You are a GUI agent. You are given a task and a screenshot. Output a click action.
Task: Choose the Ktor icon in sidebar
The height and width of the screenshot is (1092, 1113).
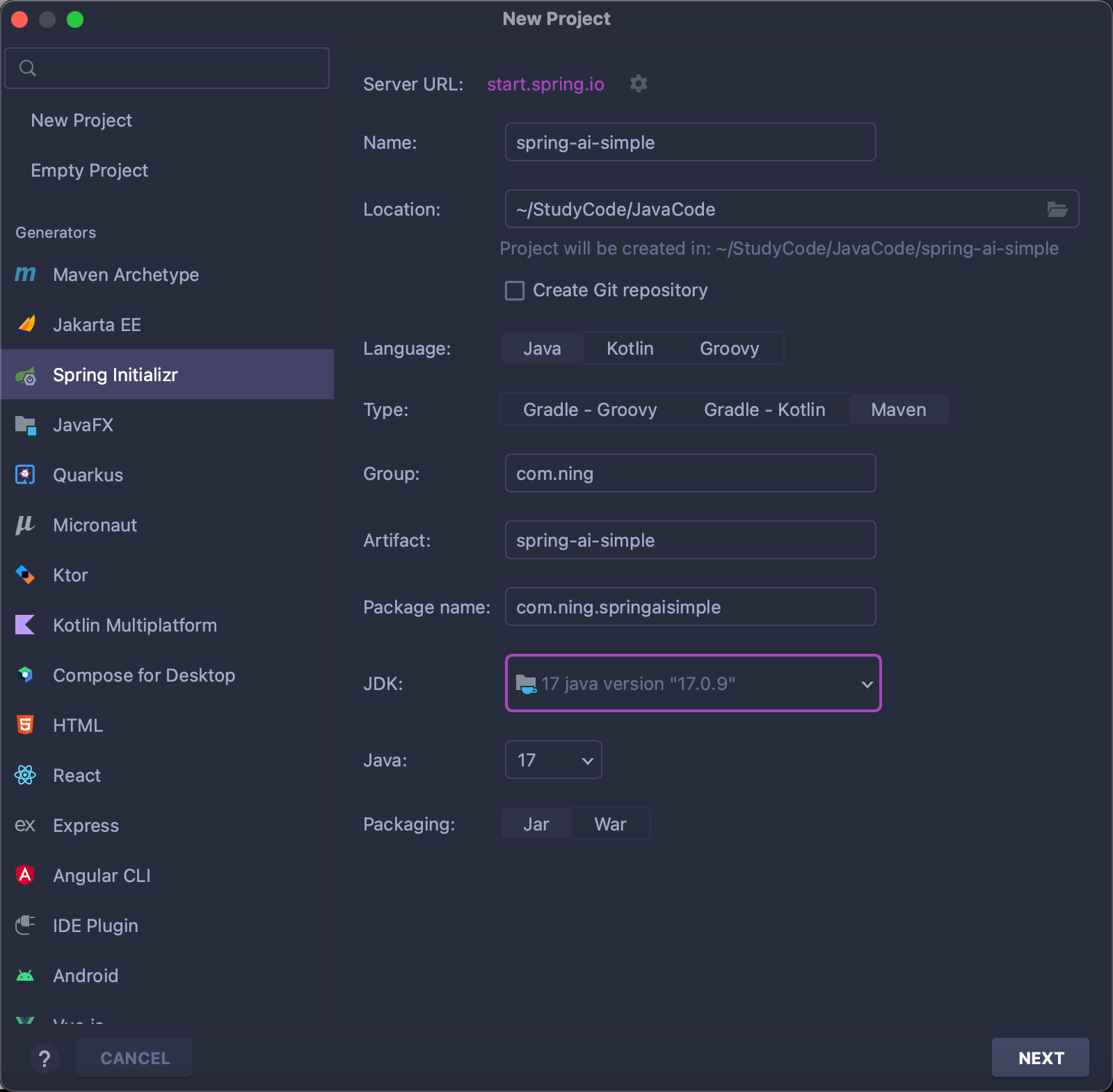click(25, 575)
